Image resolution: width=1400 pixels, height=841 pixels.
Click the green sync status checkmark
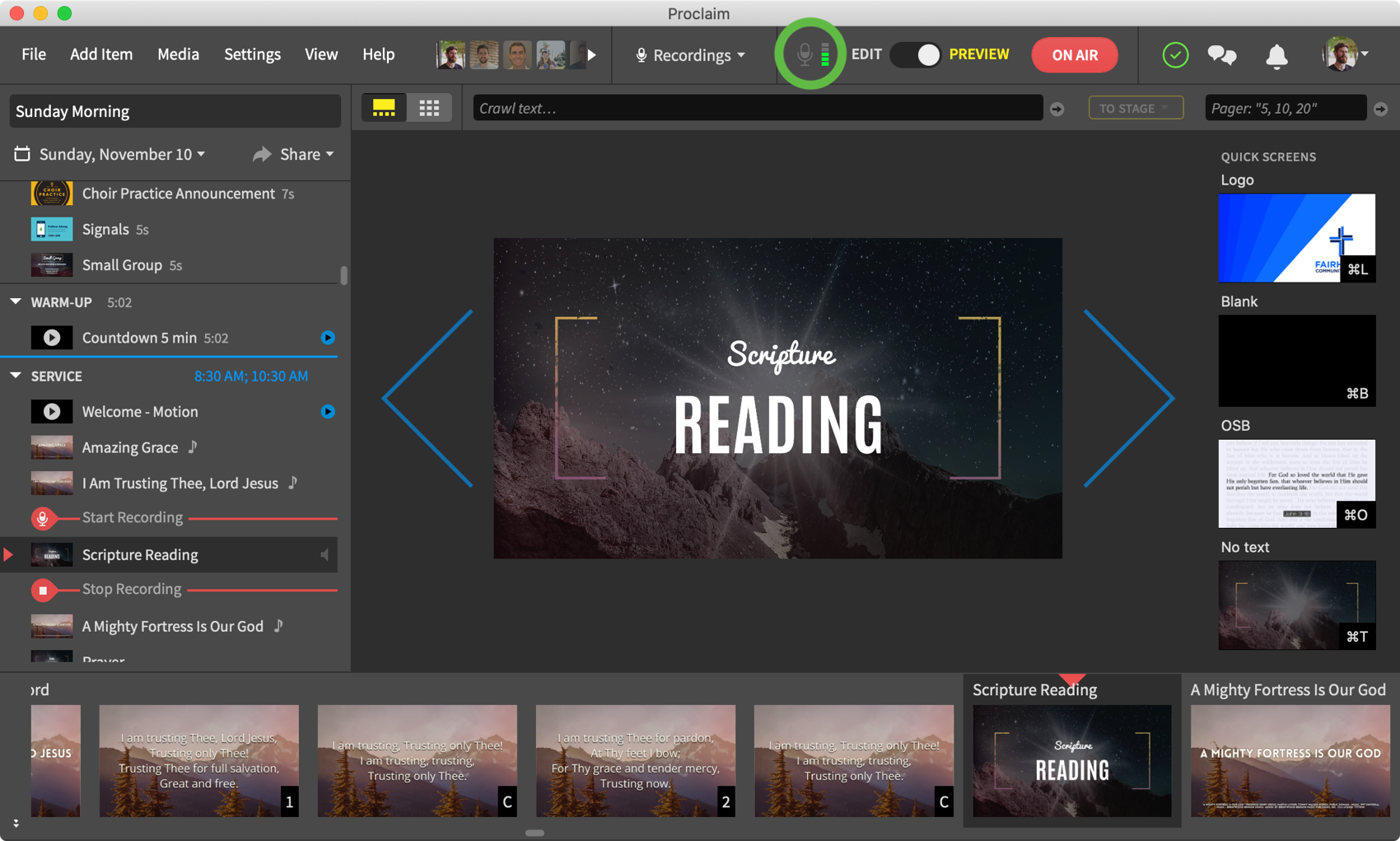click(1174, 55)
